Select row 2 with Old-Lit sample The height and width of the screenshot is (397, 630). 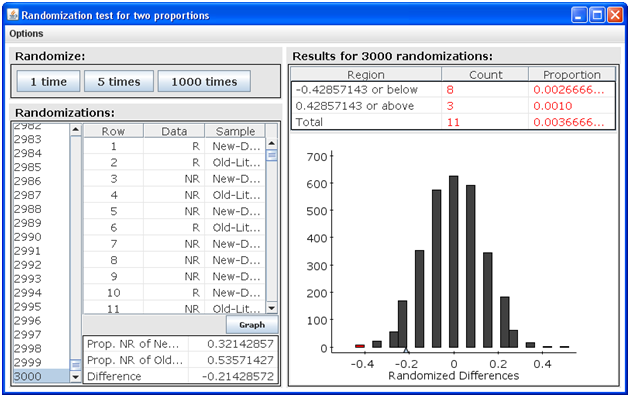[x=174, y=162]
